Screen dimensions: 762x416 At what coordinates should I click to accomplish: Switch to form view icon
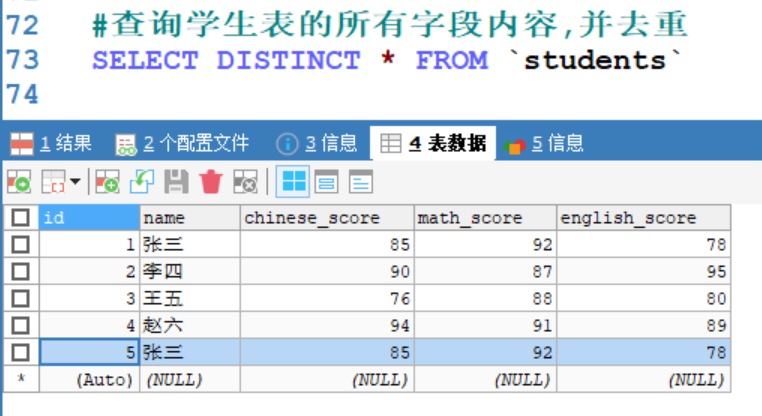[327, 182]
